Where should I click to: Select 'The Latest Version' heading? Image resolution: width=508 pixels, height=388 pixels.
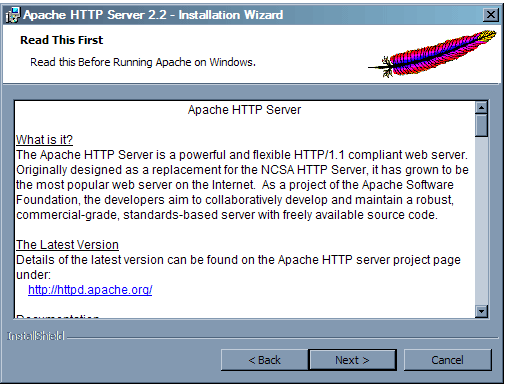point(67,245)
